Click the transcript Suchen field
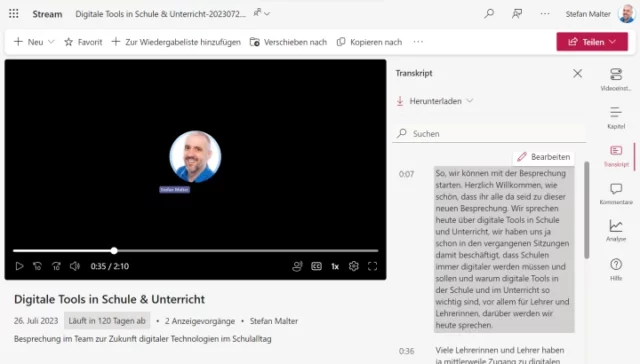 coord(489,133)
